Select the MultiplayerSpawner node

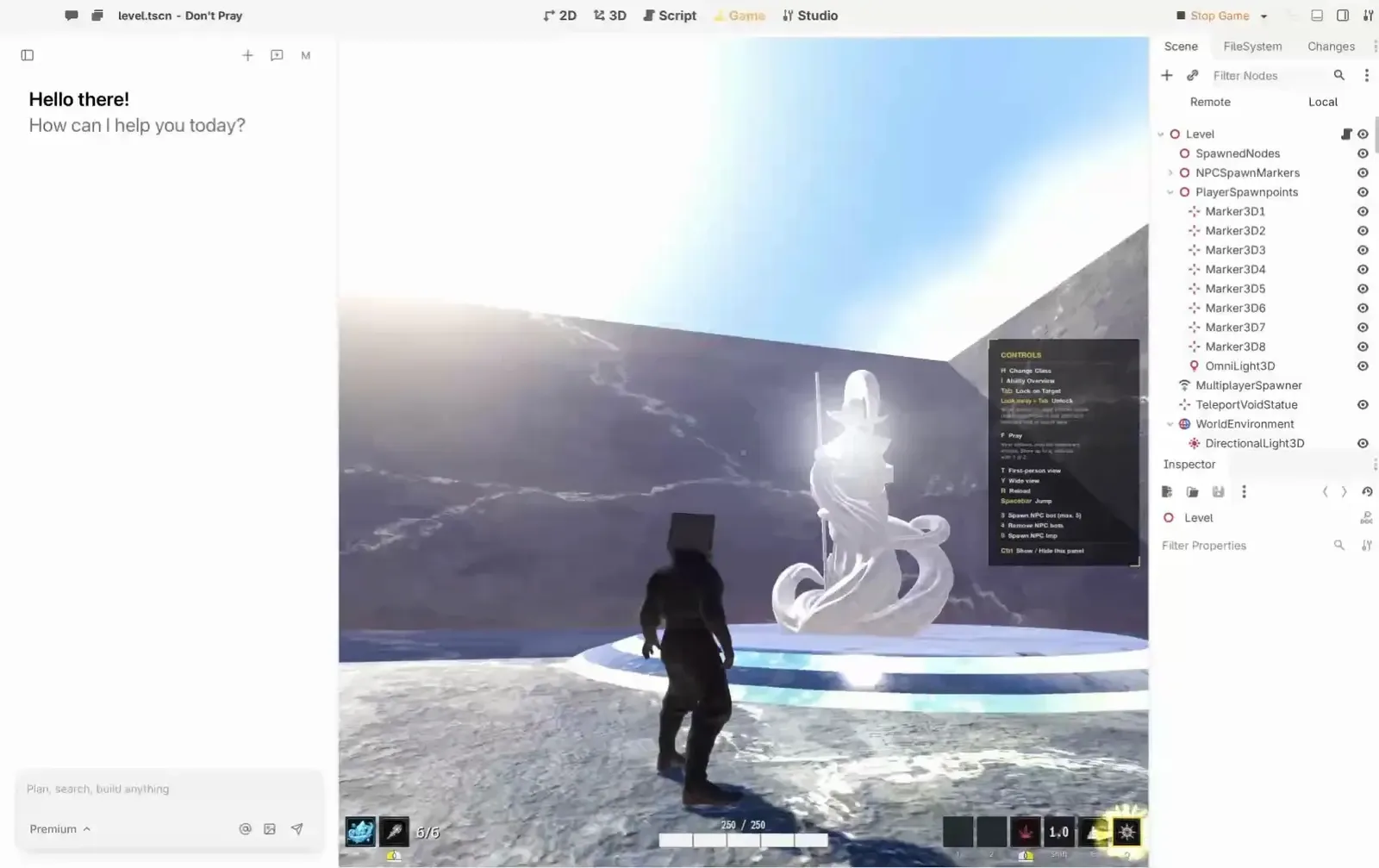[x=1248, y=385]
